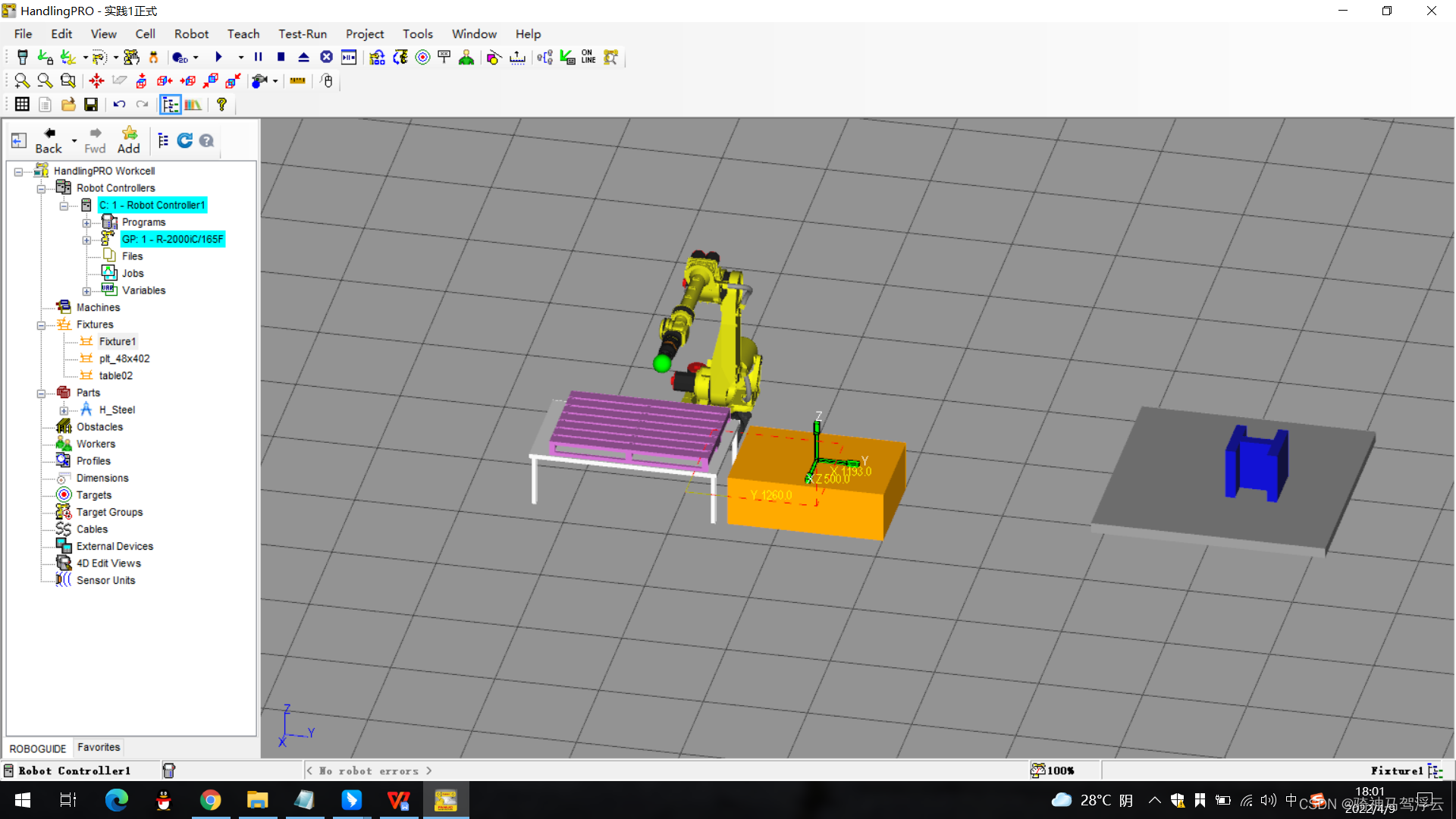This screenshot has height=819, width=1456.
Task: Select plt_48x402 fixture
Action: click(x=124, y=359)
